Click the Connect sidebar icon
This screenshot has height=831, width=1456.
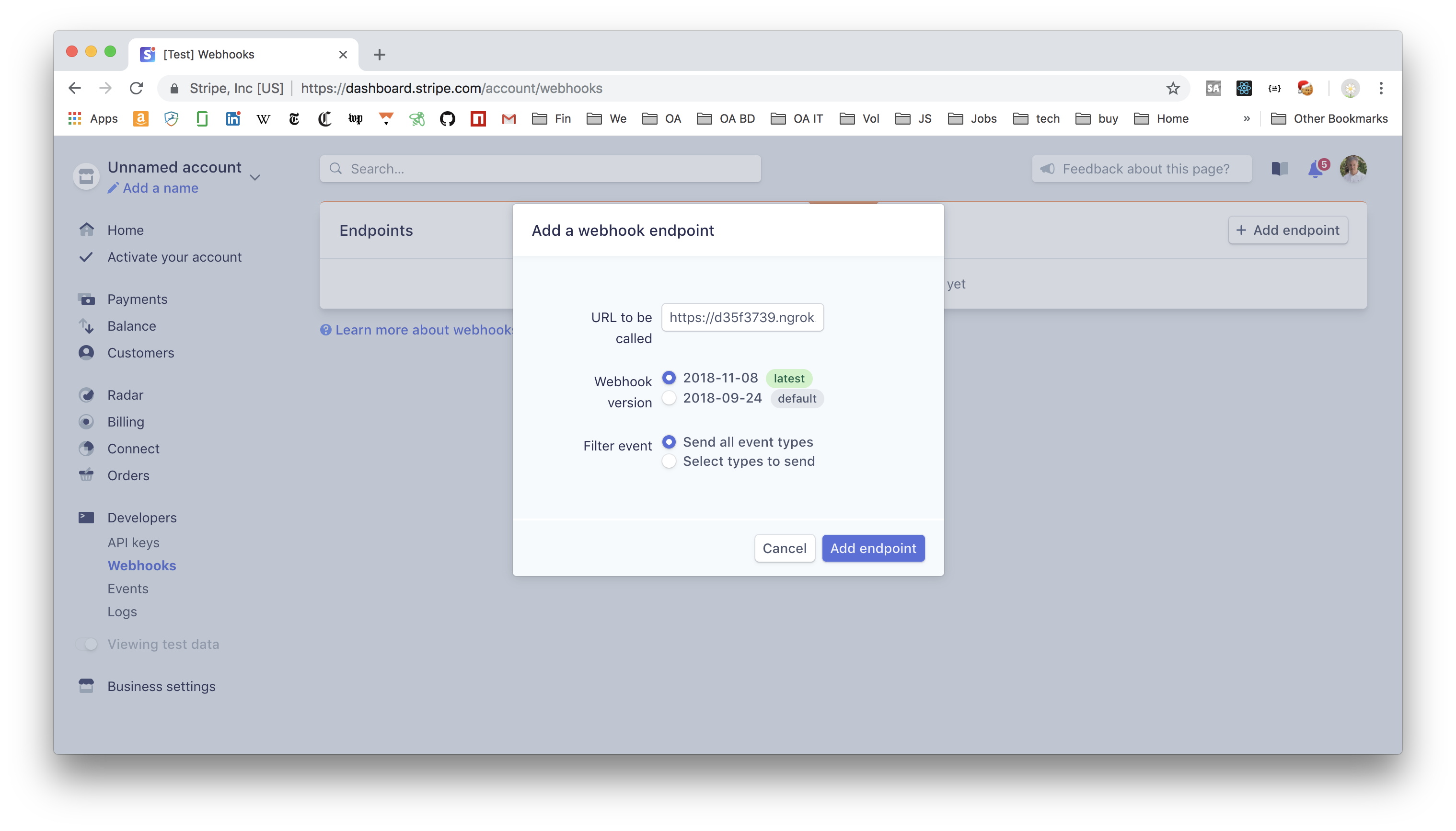tap(88, 448)
